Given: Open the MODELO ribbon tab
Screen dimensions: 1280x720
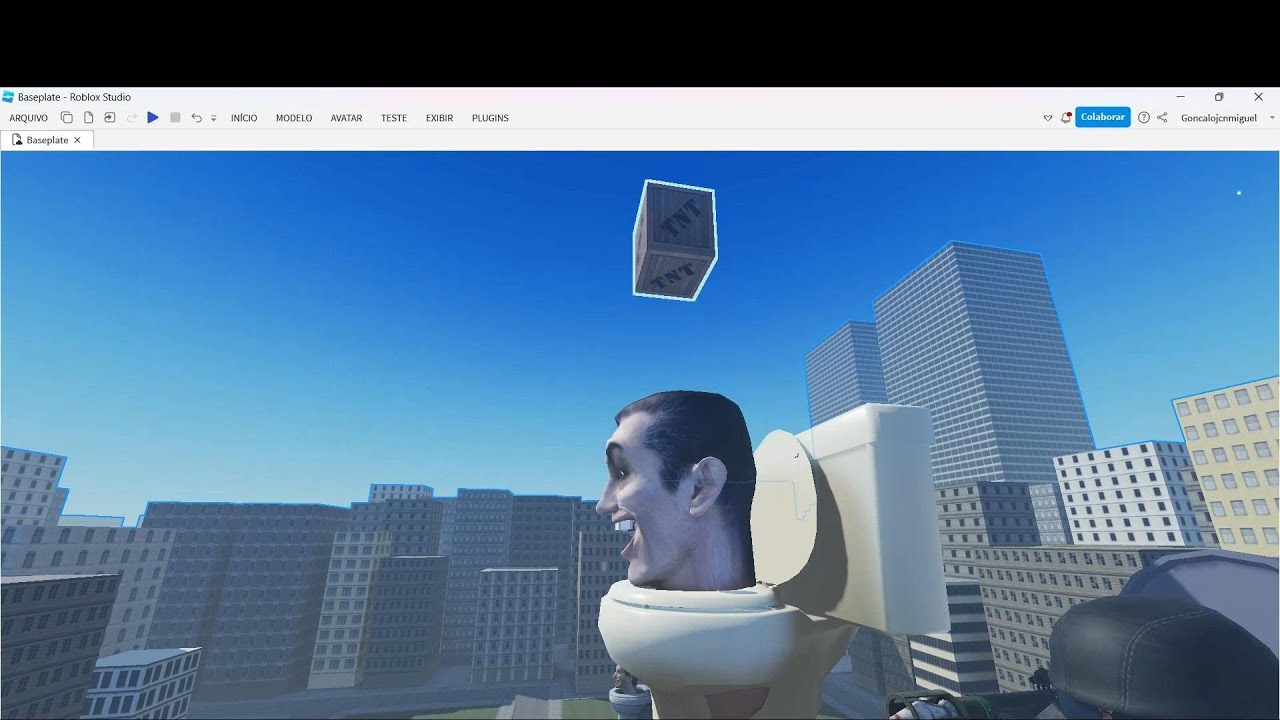Looking at the screenshot, I should 294,118.
